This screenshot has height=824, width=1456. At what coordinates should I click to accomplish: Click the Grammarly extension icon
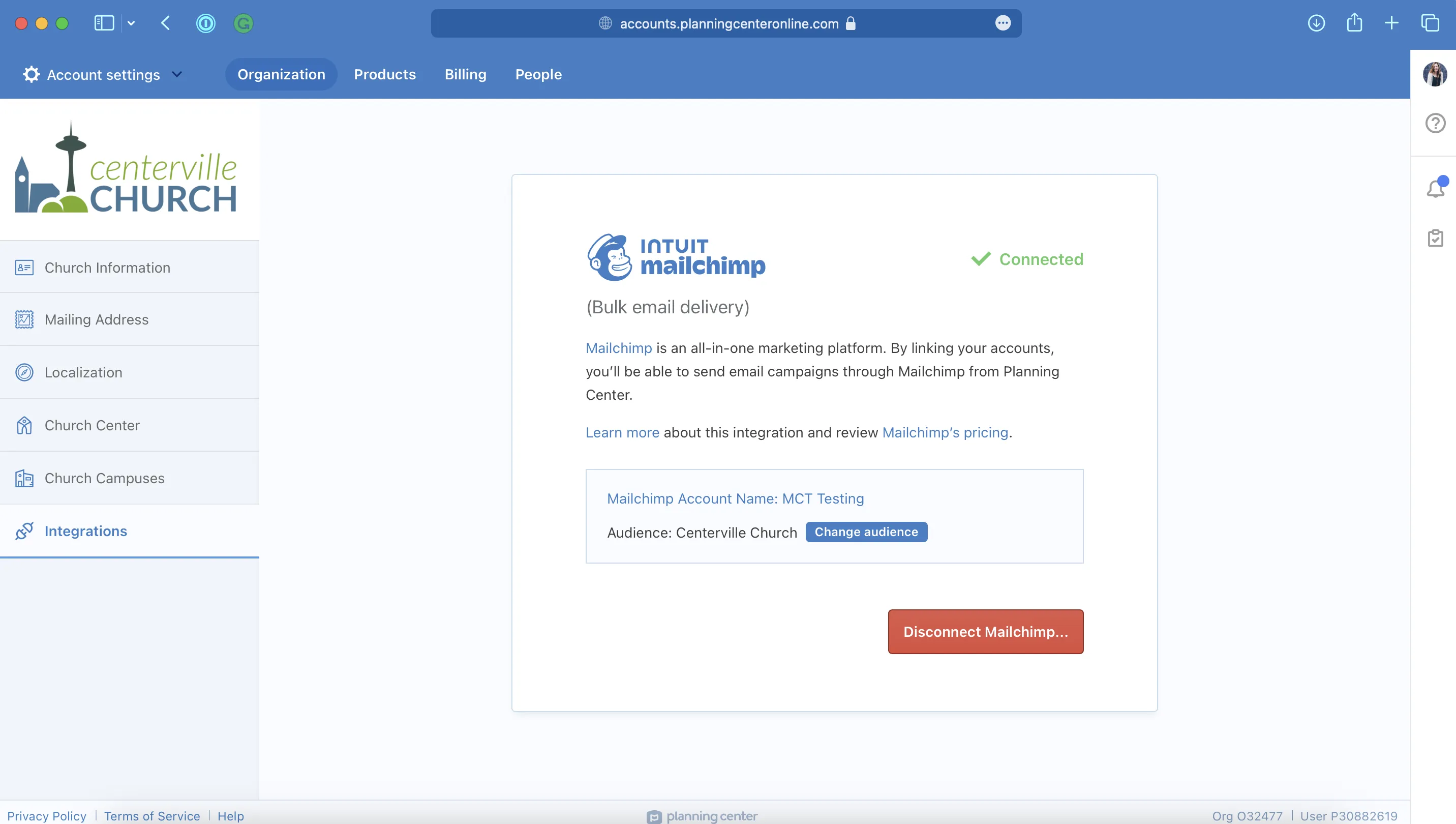click(x=243, y=23)
